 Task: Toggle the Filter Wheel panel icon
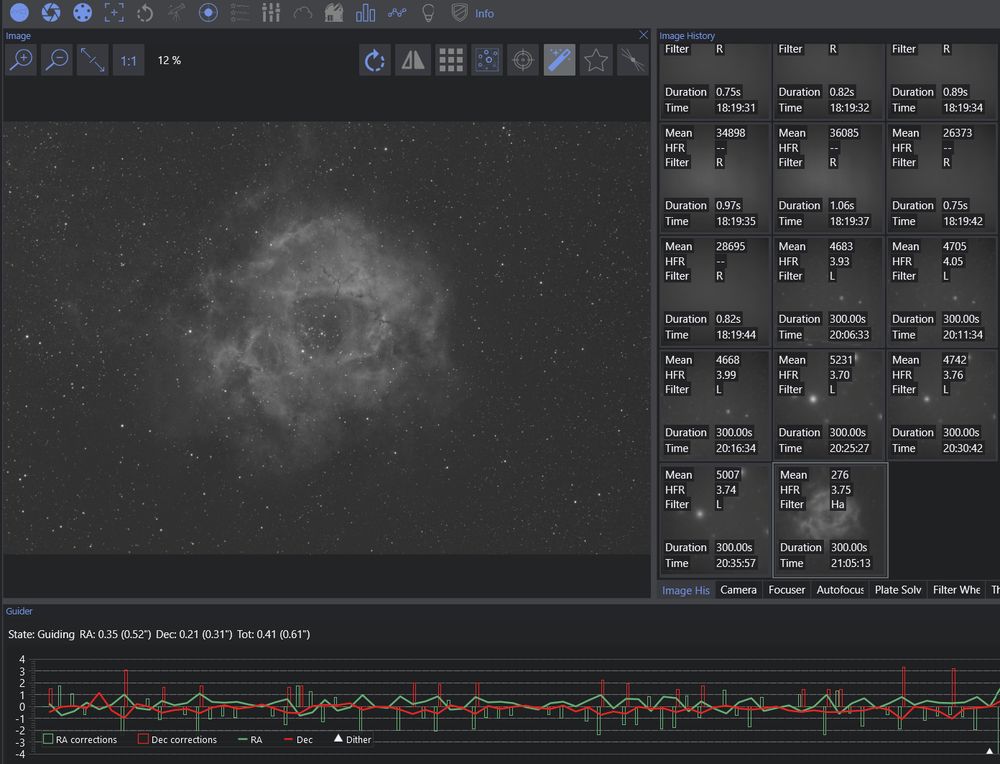(x=82, y=12)
